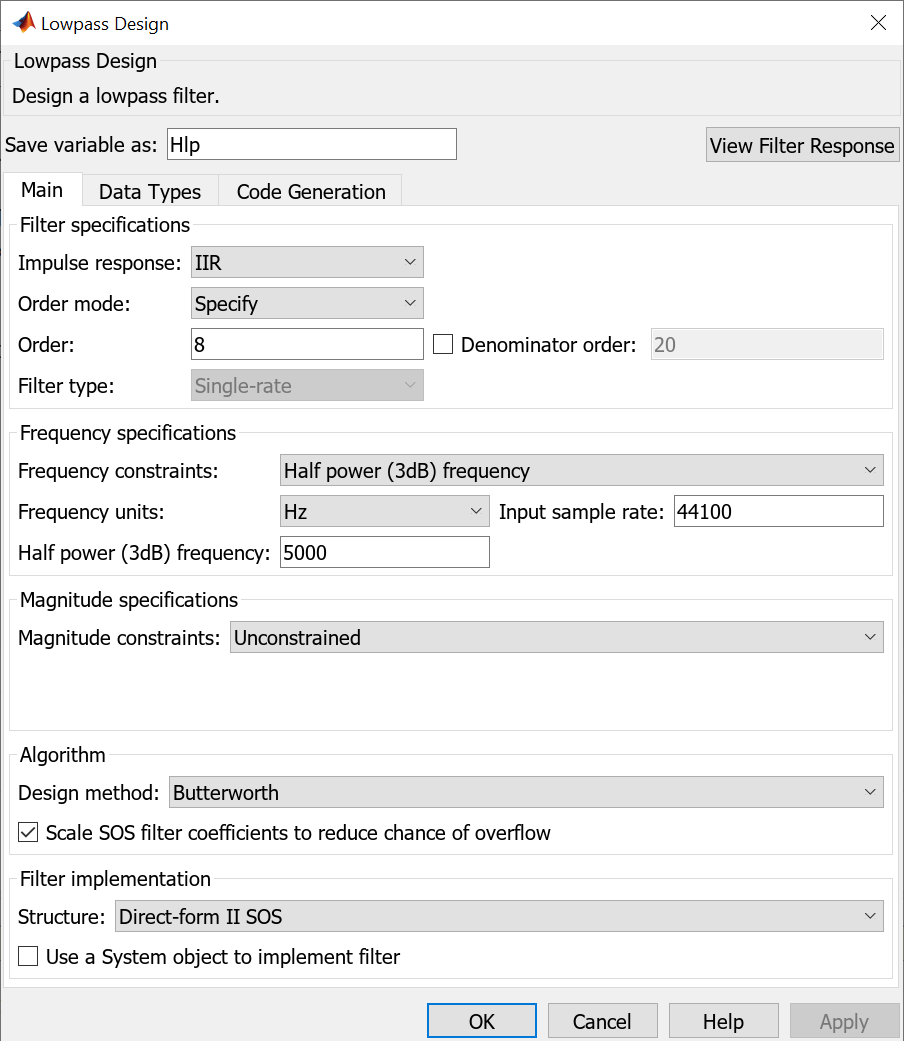Click the View Filter Response button
Image resolution: width=904 pixels, height=1041 pixels.
802,145
